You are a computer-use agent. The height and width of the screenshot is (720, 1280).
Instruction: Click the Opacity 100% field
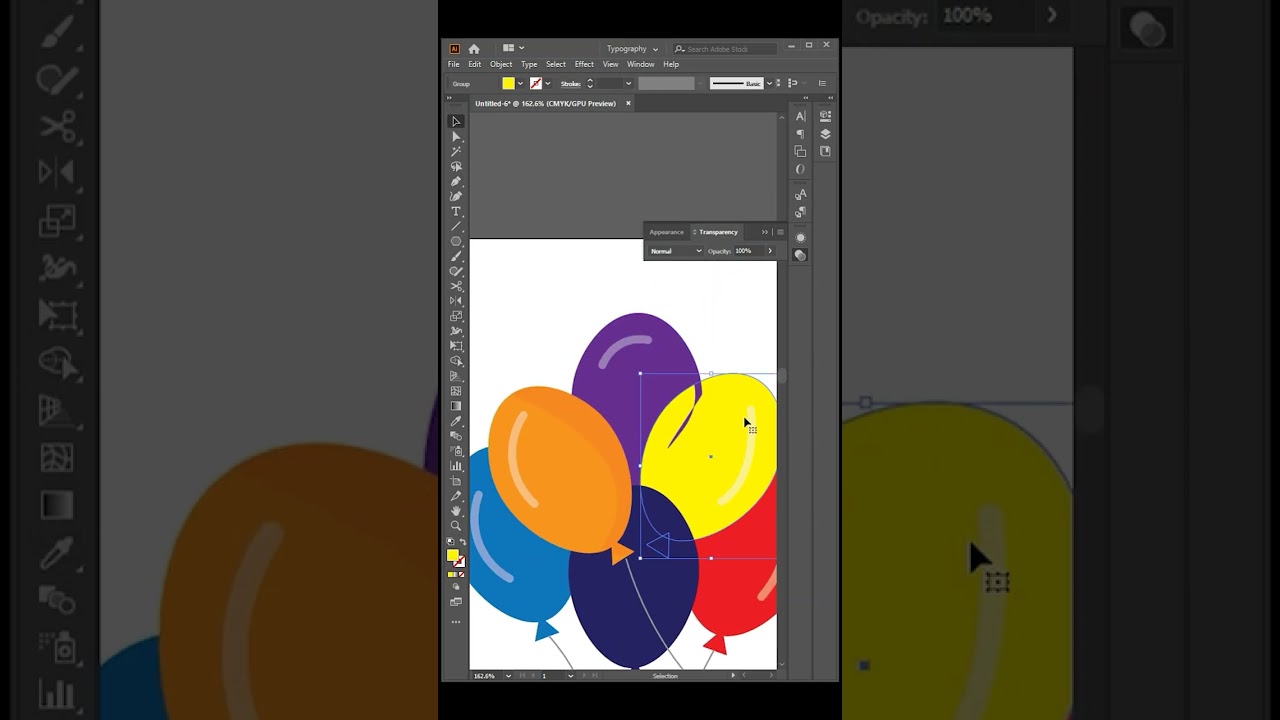[748, 251]
